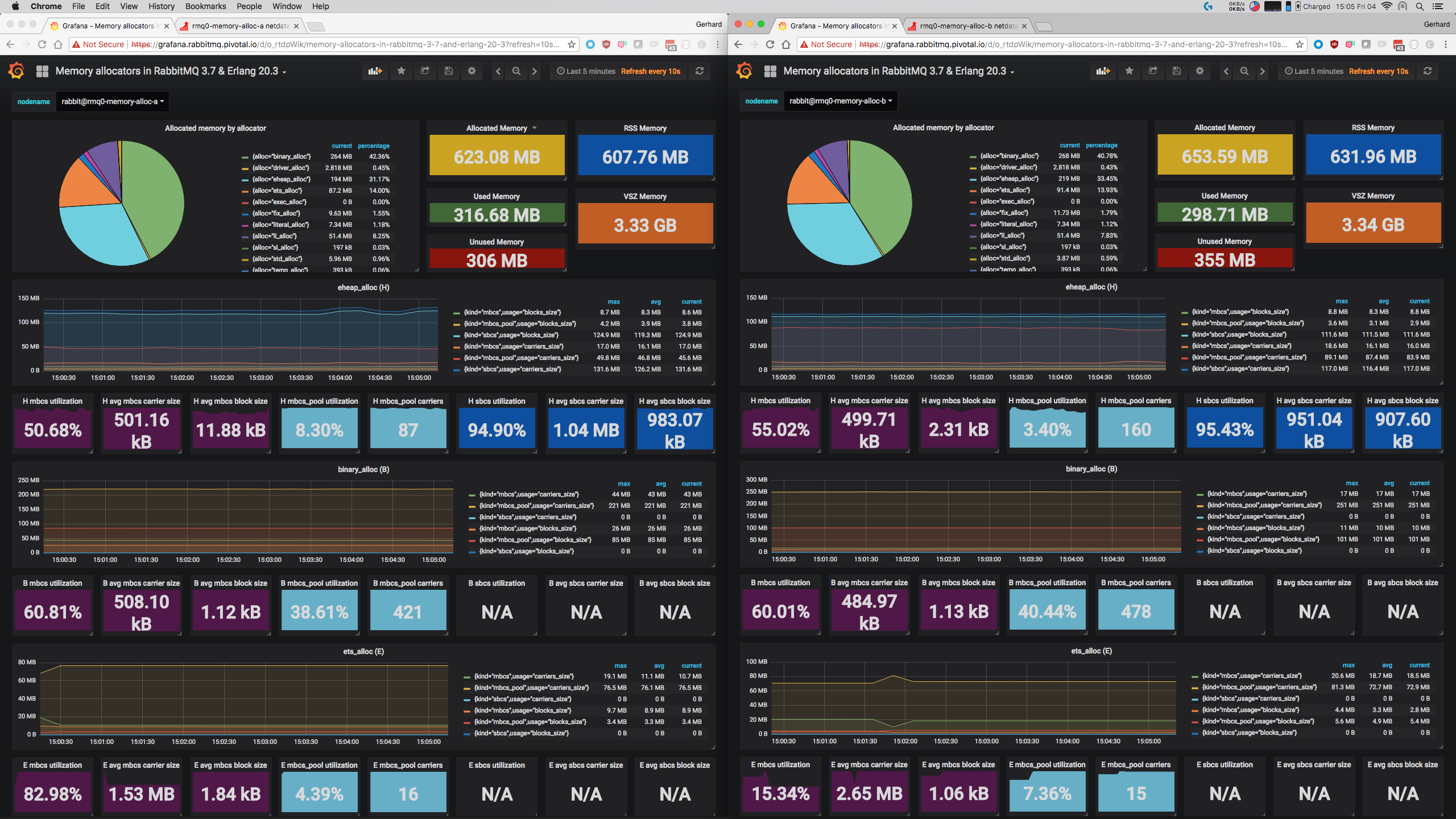This screenshot has width=1456, height=819.
Task: Open People menu in menu bar
Action: [x=249, y=6]
